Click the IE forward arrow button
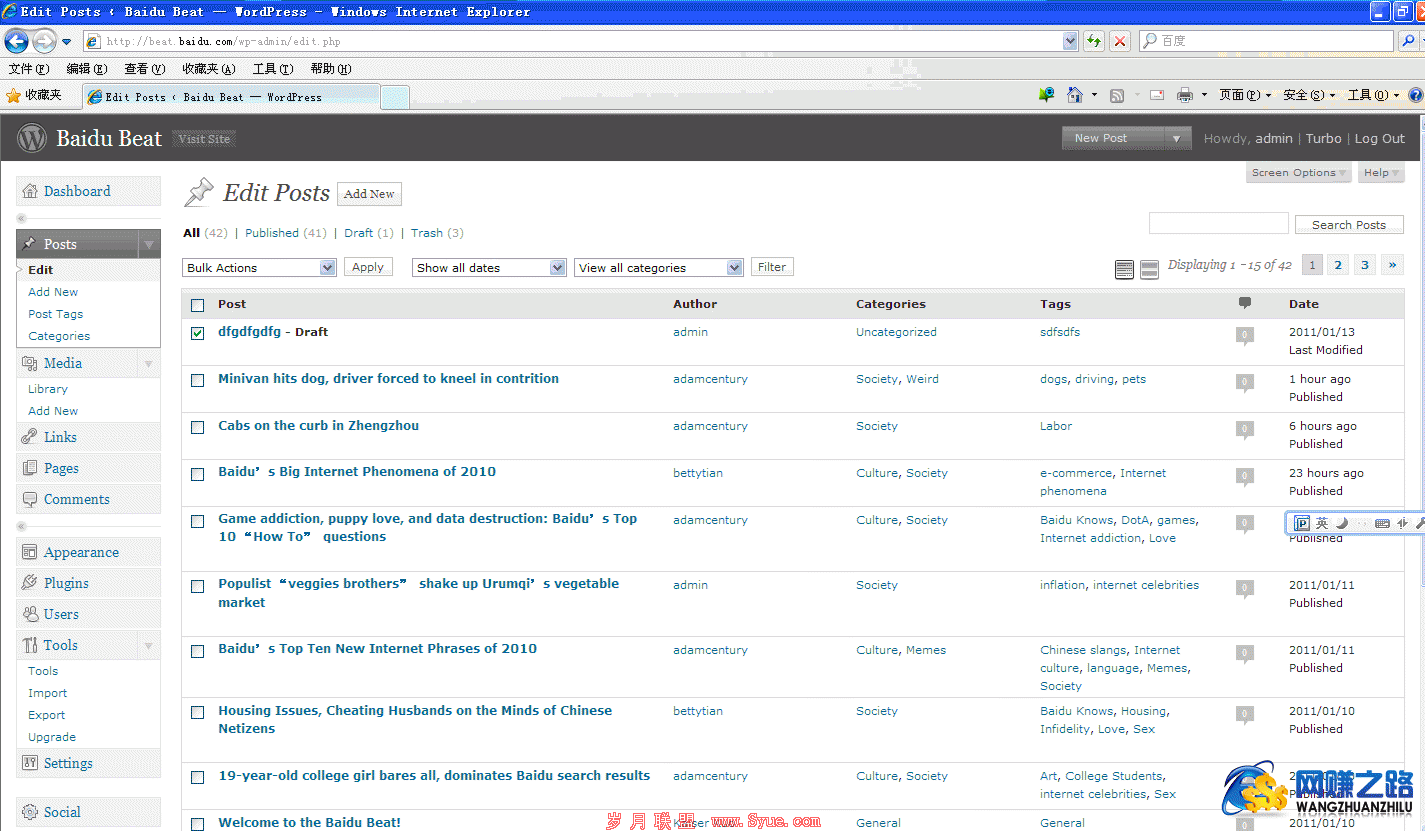Screen dimensions: 1425x831 (44, 41)
